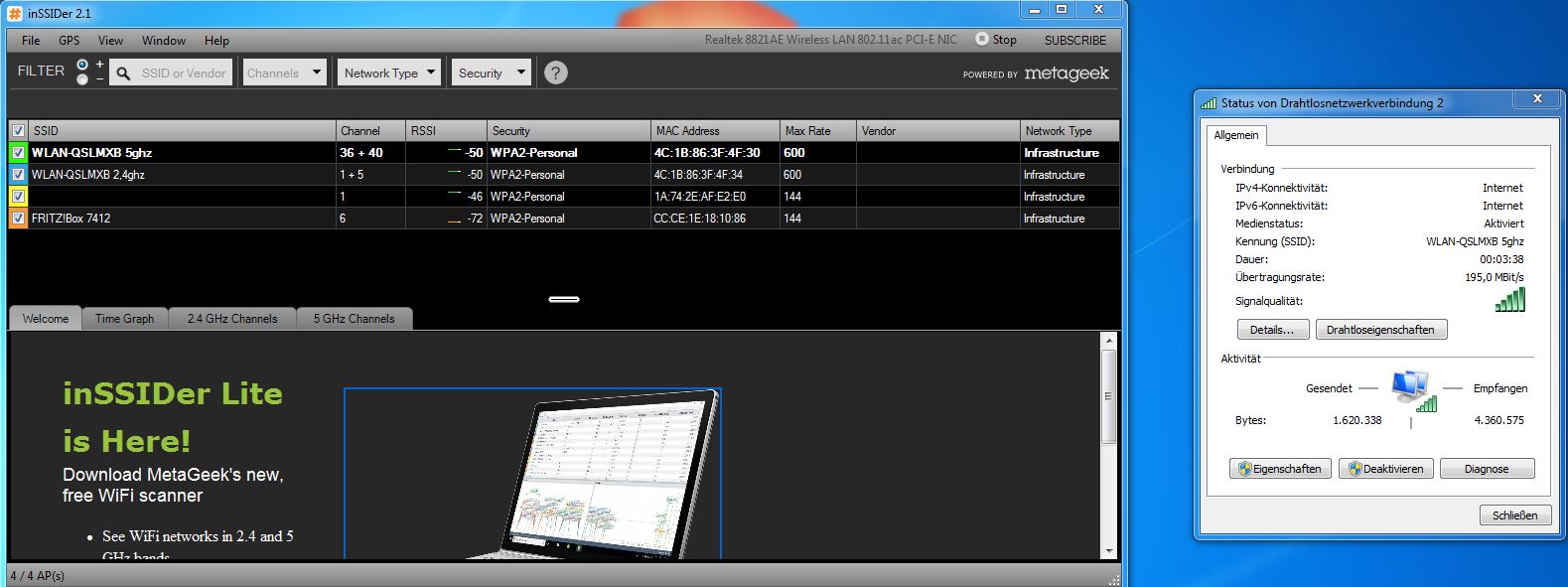Click the SUBSCRIBE link
The width and height of the screenshot is (1568, 587).
click(1075, 41)
